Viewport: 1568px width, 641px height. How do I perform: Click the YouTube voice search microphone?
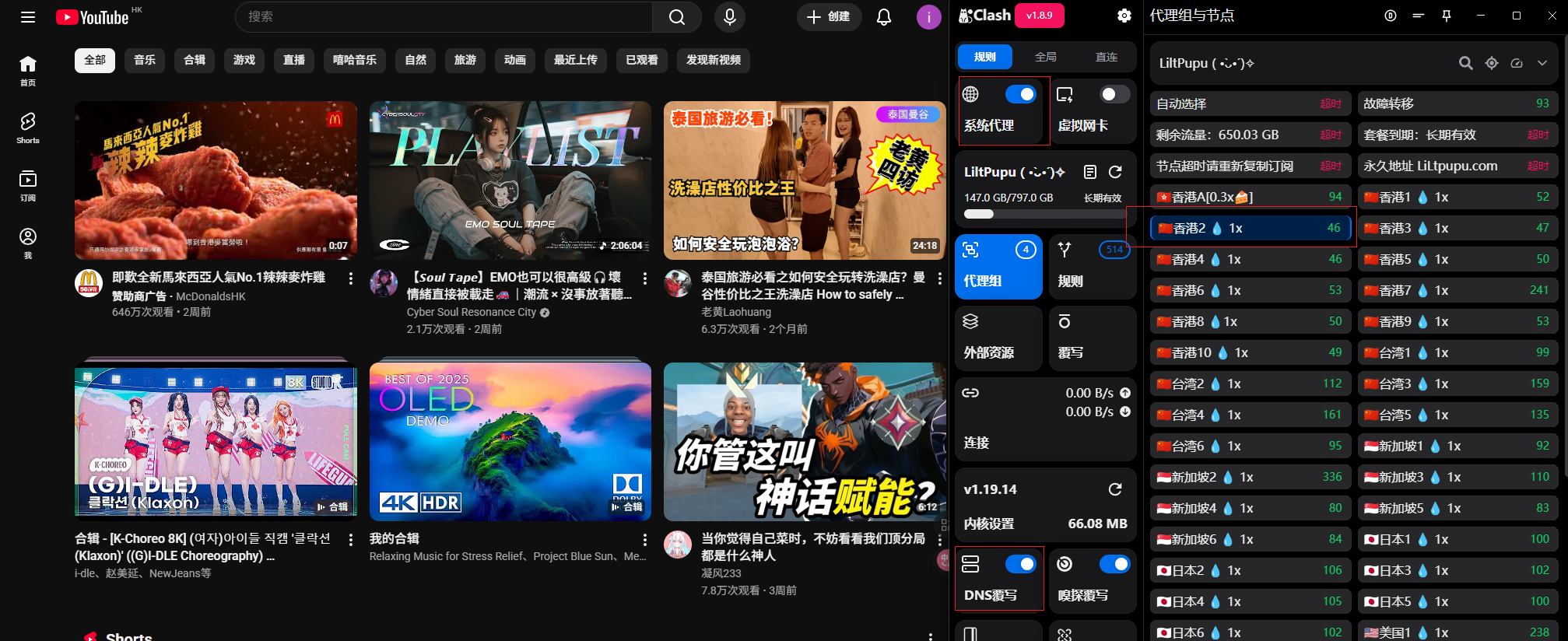pyautogui.click(x=729, y=16)
